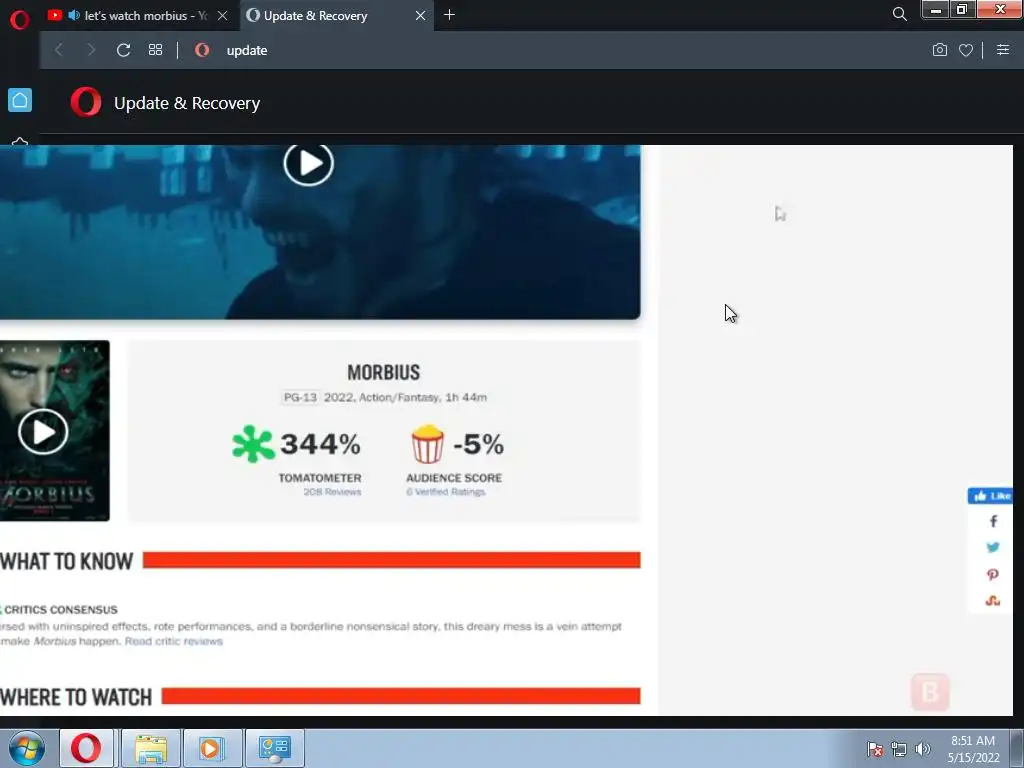Viewport: 1024px width, 768px height.
Task: Go forward with the forward arrow
Action: pyautogui.click(x=91, y=50)
